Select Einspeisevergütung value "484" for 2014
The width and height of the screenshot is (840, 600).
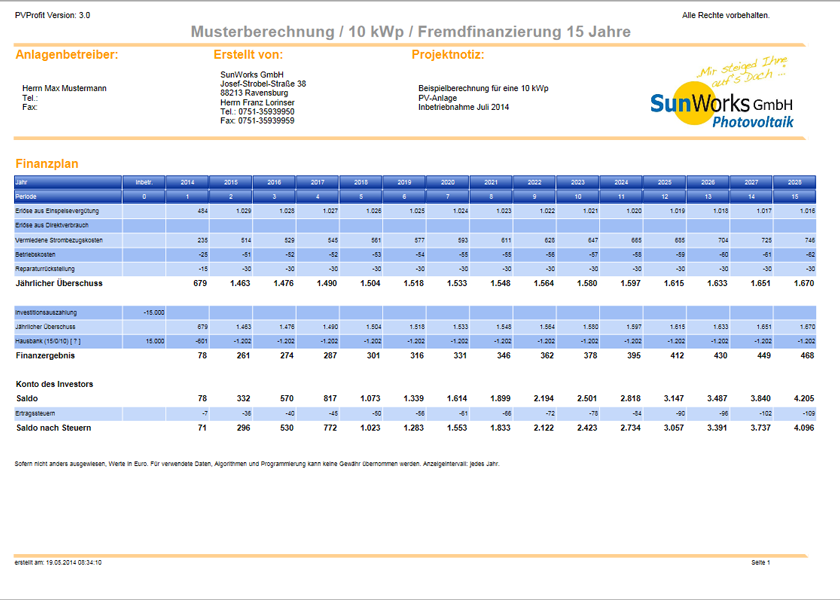pos(202,211)
